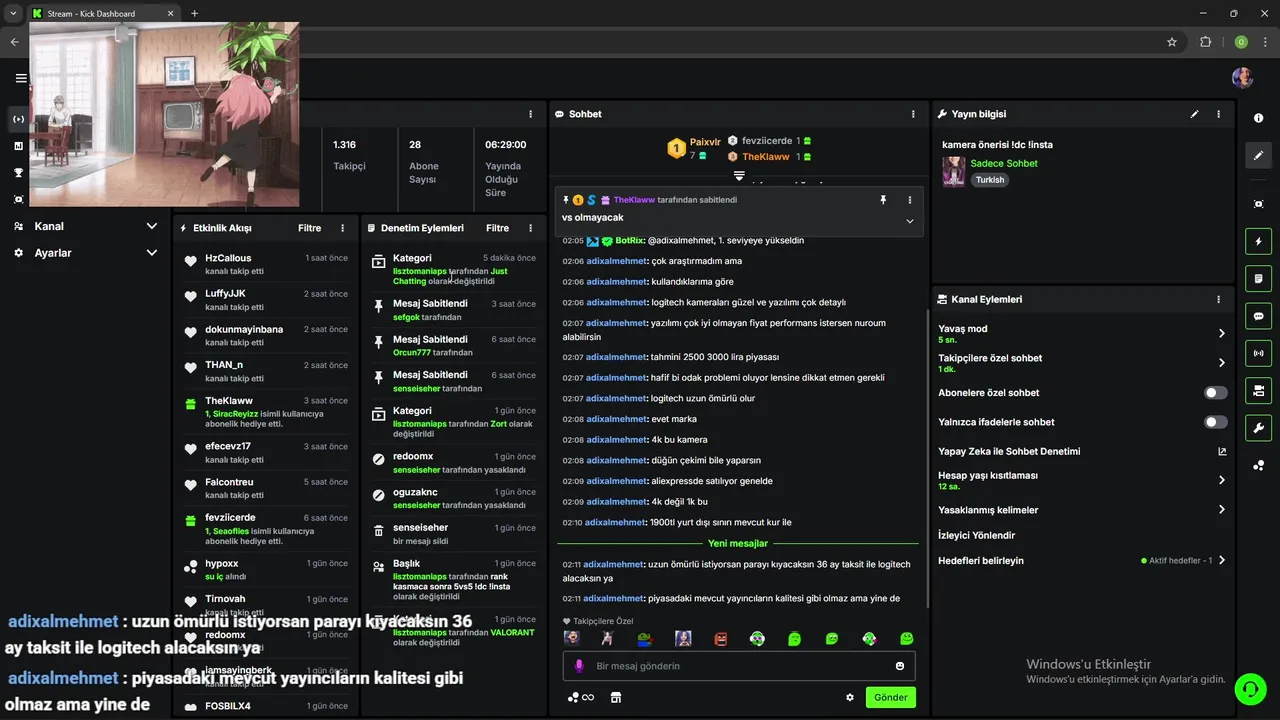Screen dimensions: 1280x720
Task: Toggle the activity feed lightning widget in right toolbar
Action: pyautogui.click(x=1258, y=241)
